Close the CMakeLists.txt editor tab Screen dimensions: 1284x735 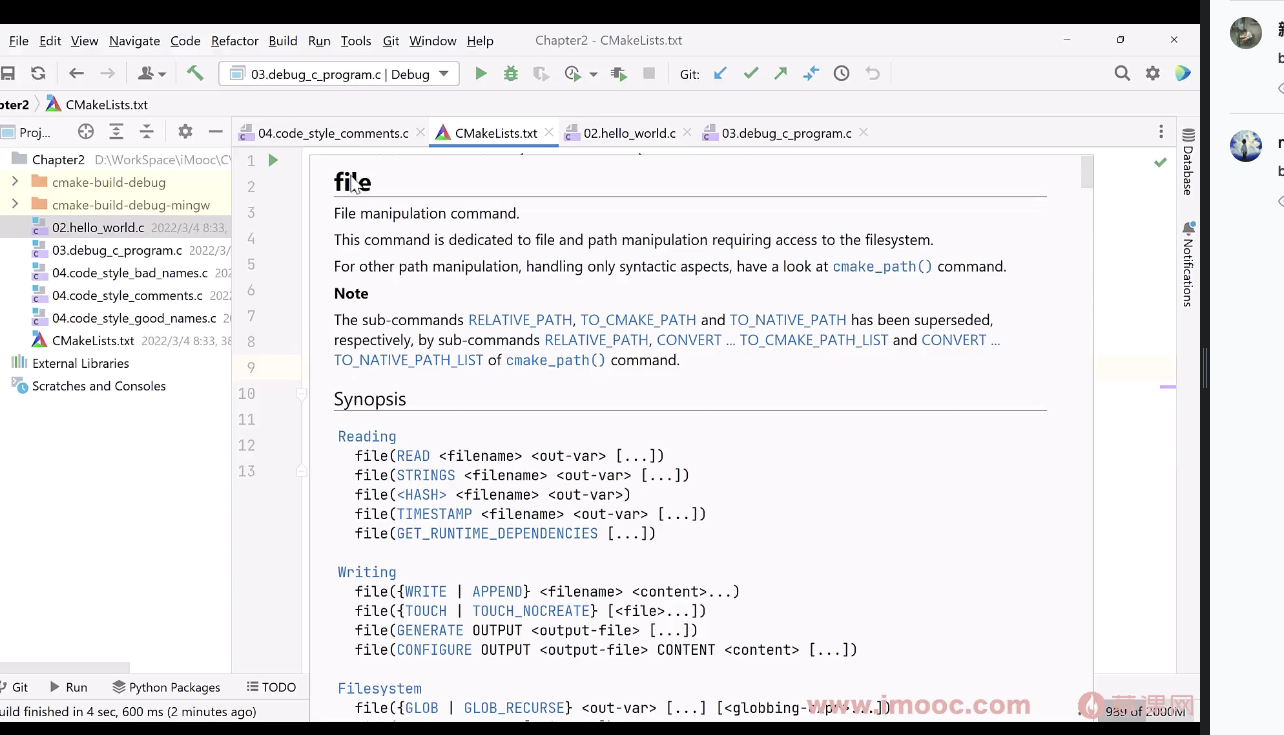pos(549,133)
